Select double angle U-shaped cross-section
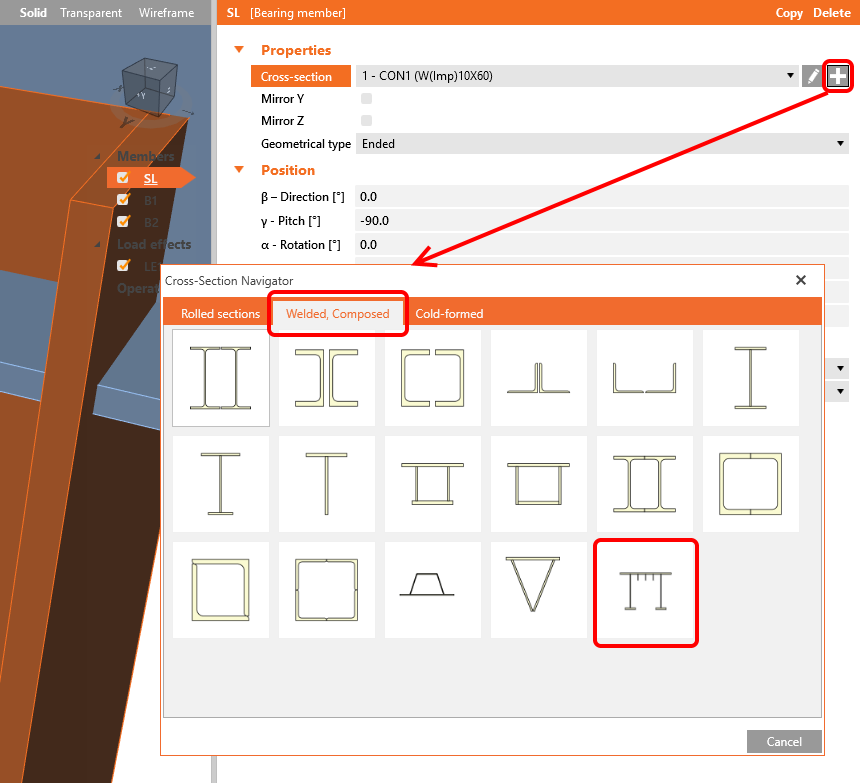 (x=644, y=378)
